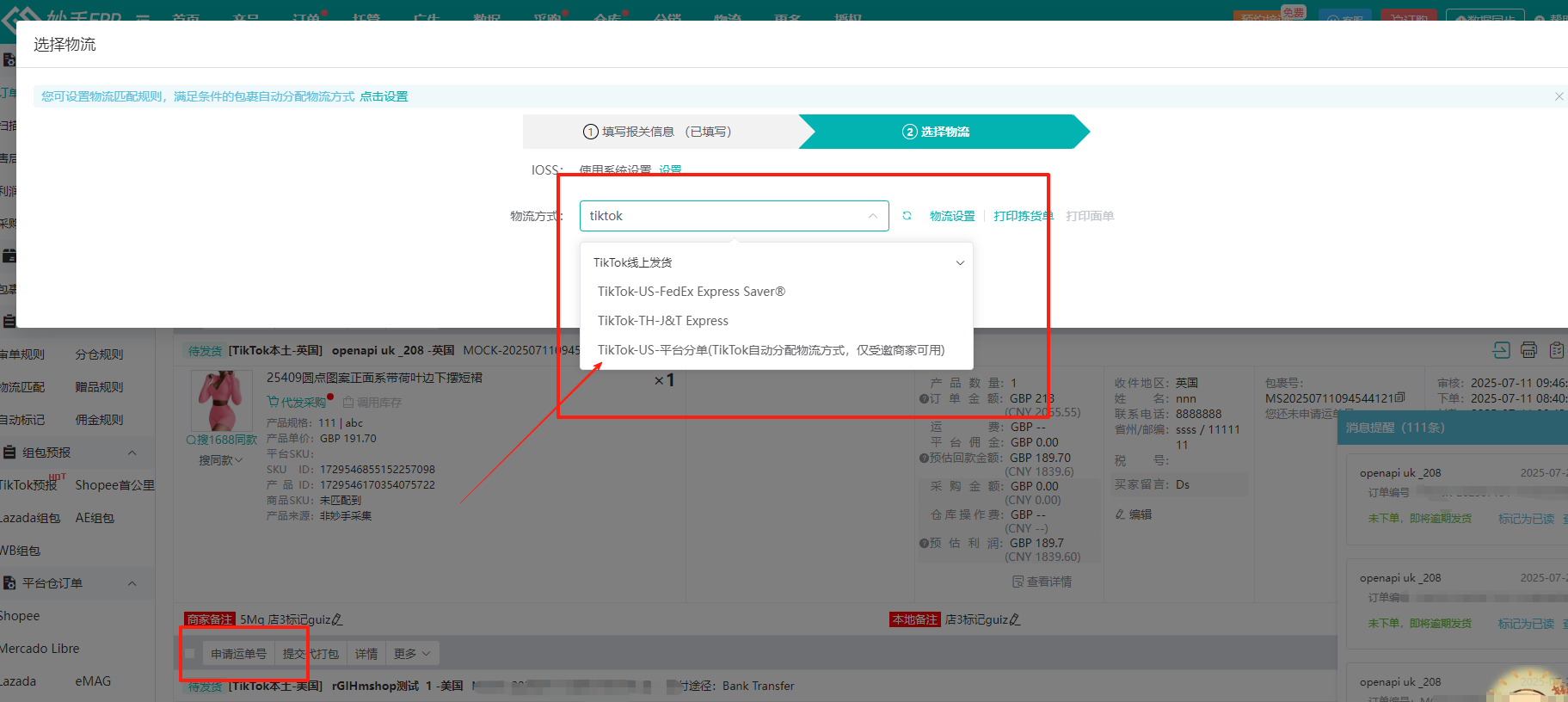
Task: Open Mercado Libre in sidebar
Action: (39, 649)
